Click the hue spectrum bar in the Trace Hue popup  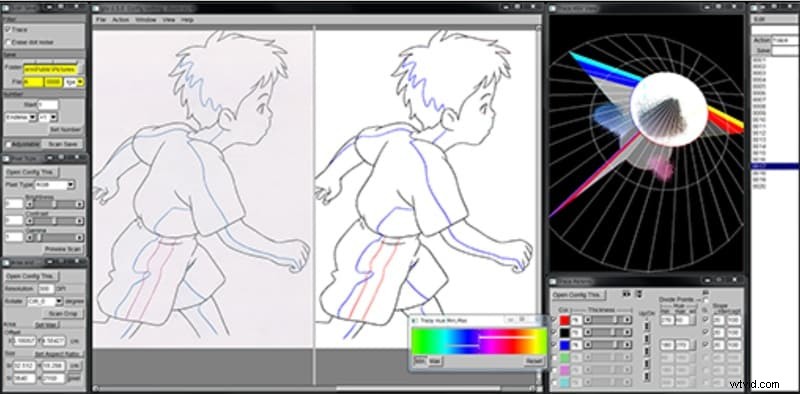[479, 341]
